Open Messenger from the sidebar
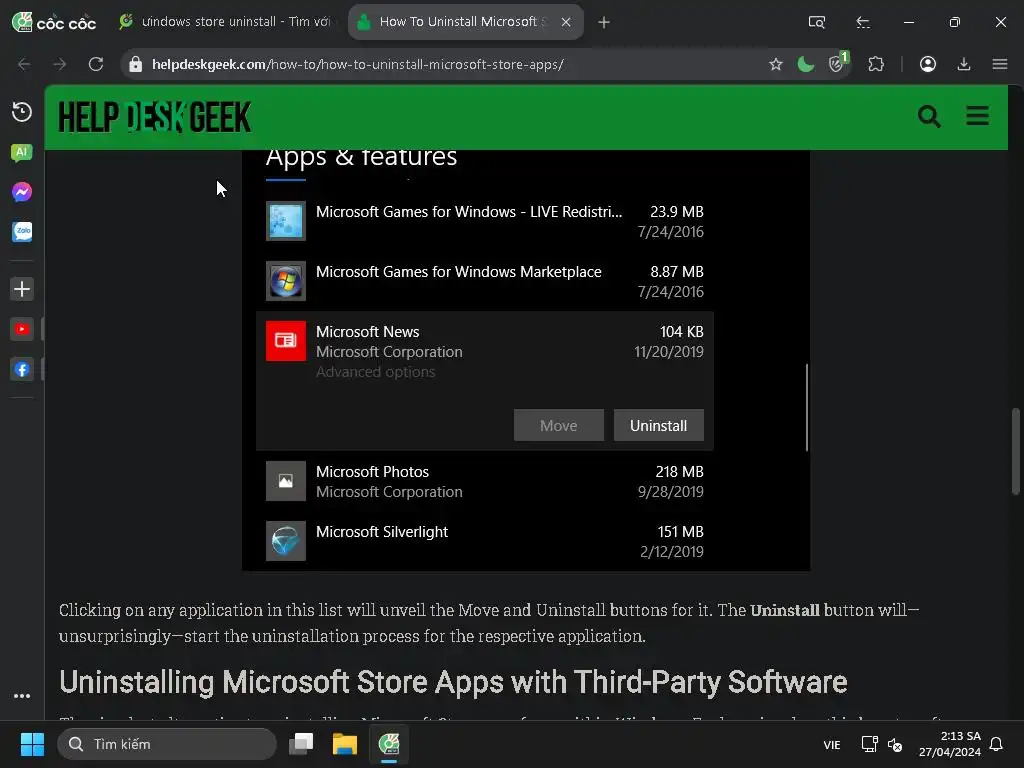1024x768 pixels. pyautogui.click(x=22, y=192)
